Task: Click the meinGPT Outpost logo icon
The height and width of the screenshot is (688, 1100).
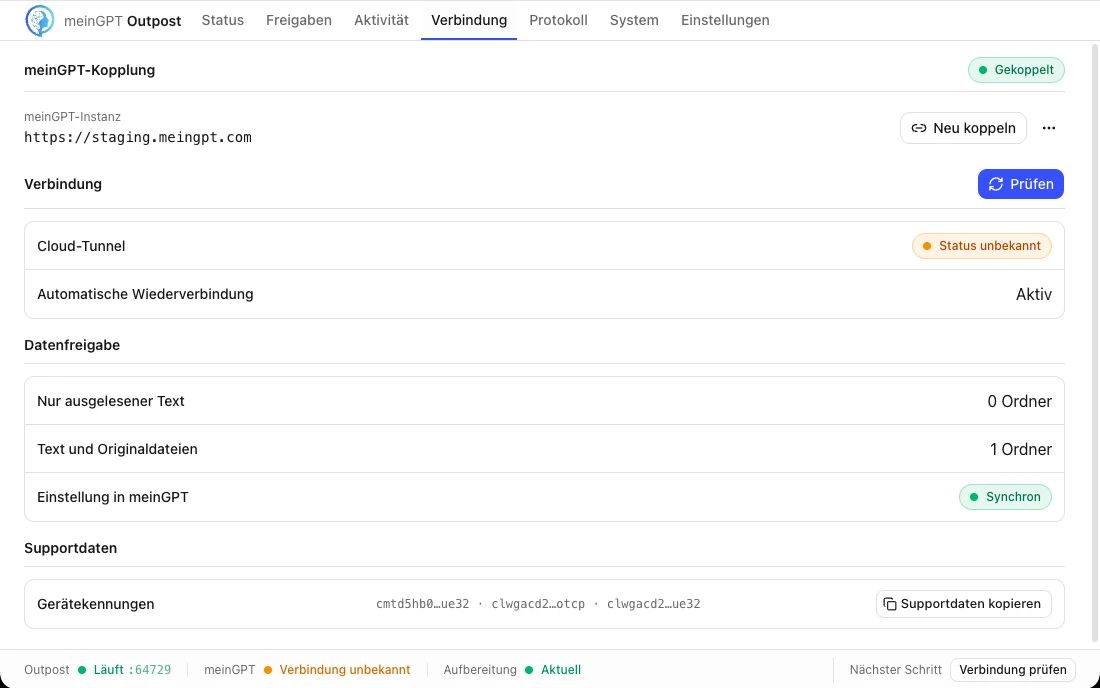Action: point(39,20)
